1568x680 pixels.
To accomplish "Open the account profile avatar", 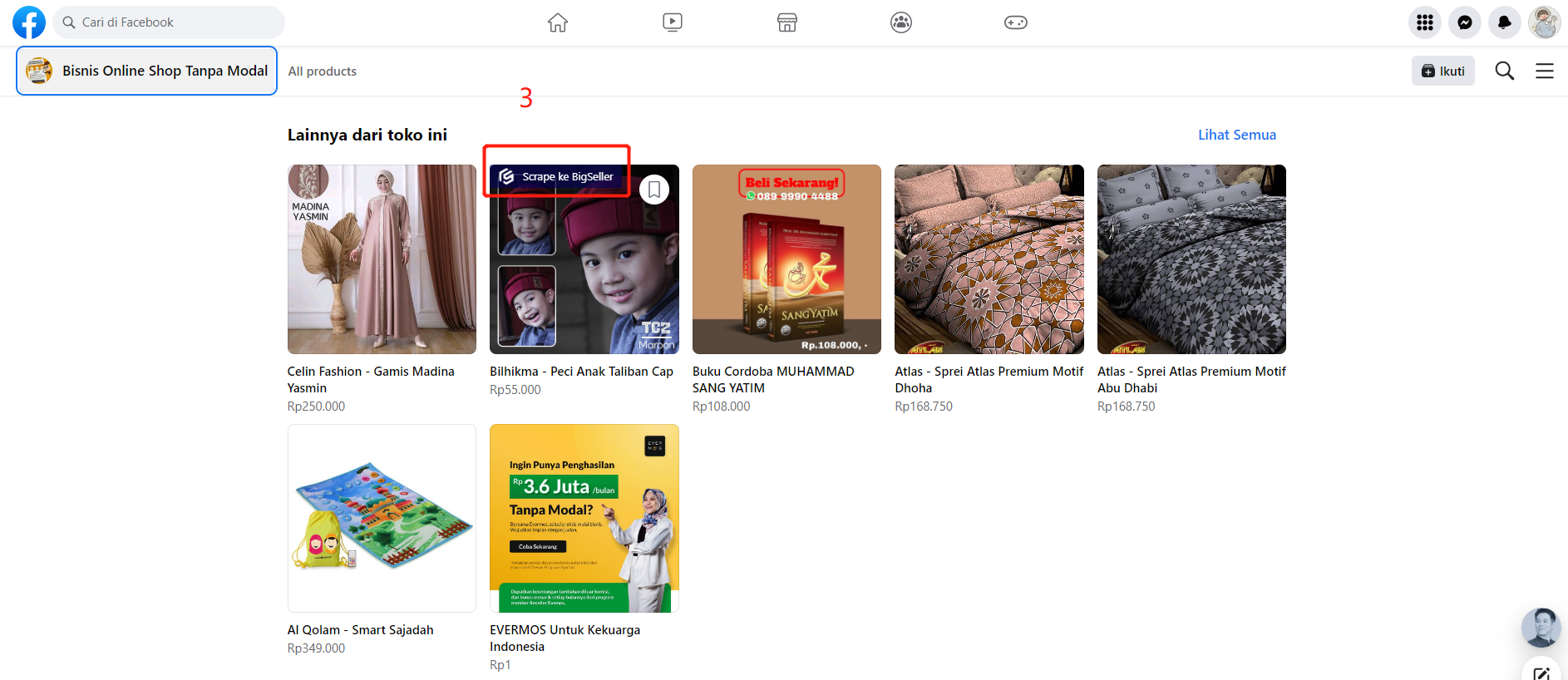I will [x=1545, y=22].
